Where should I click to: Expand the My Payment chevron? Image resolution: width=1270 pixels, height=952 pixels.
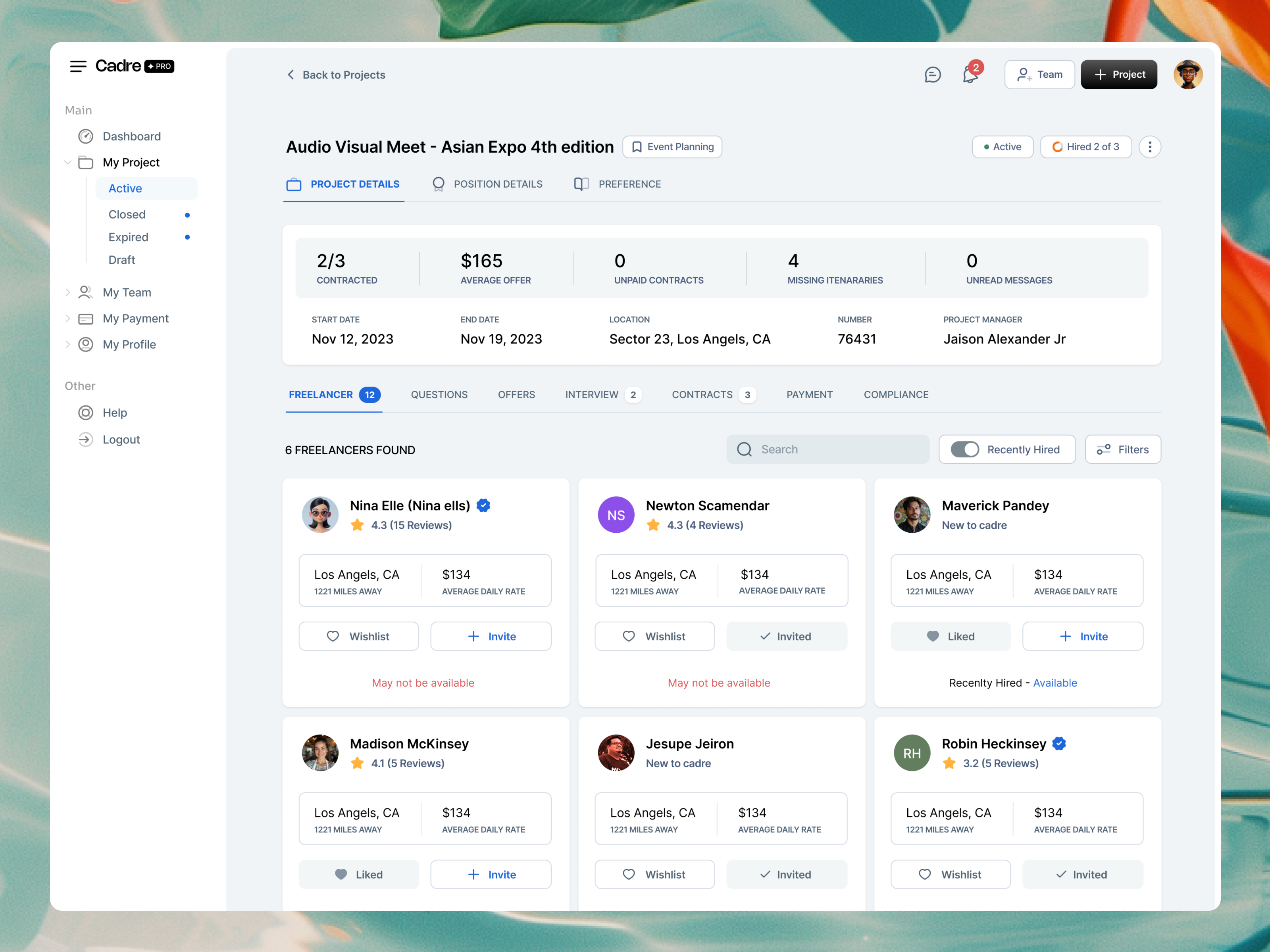[68, 319]
